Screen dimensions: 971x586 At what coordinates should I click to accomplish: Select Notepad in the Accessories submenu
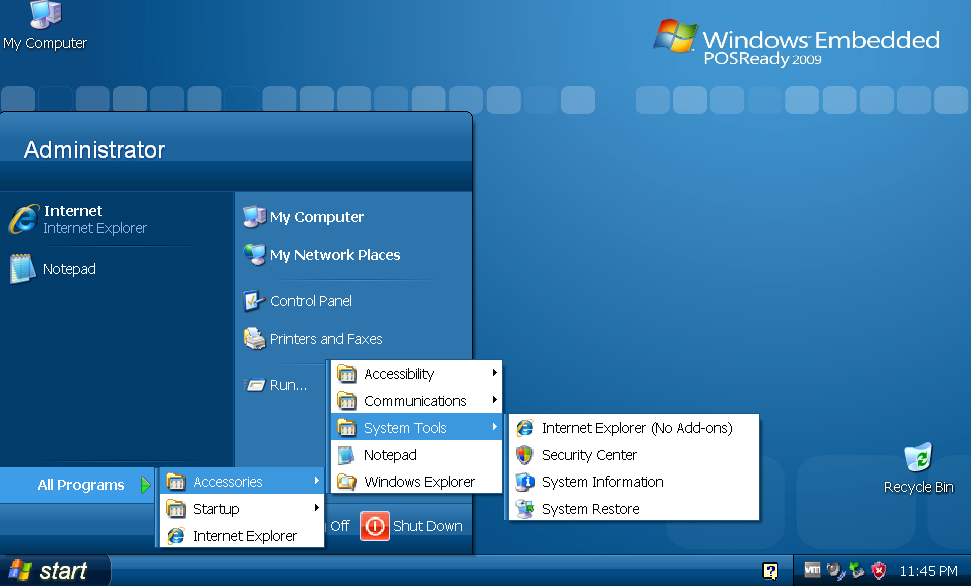[416, 455]
